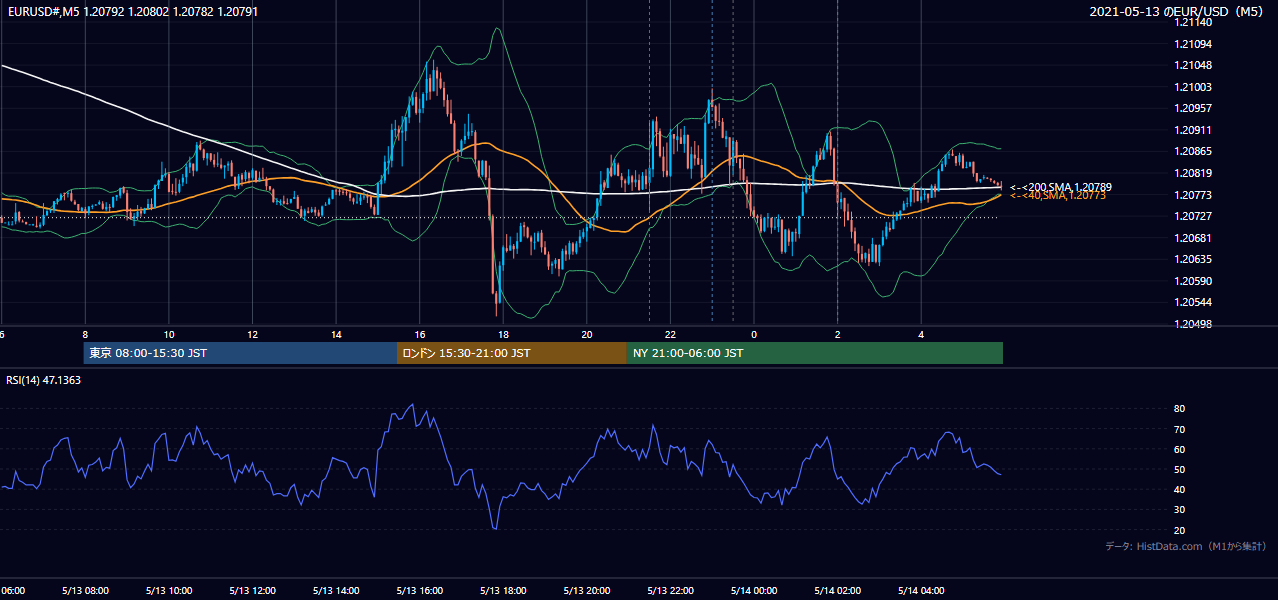Click the RSI(14) 47.1363 indicator label

44,380
